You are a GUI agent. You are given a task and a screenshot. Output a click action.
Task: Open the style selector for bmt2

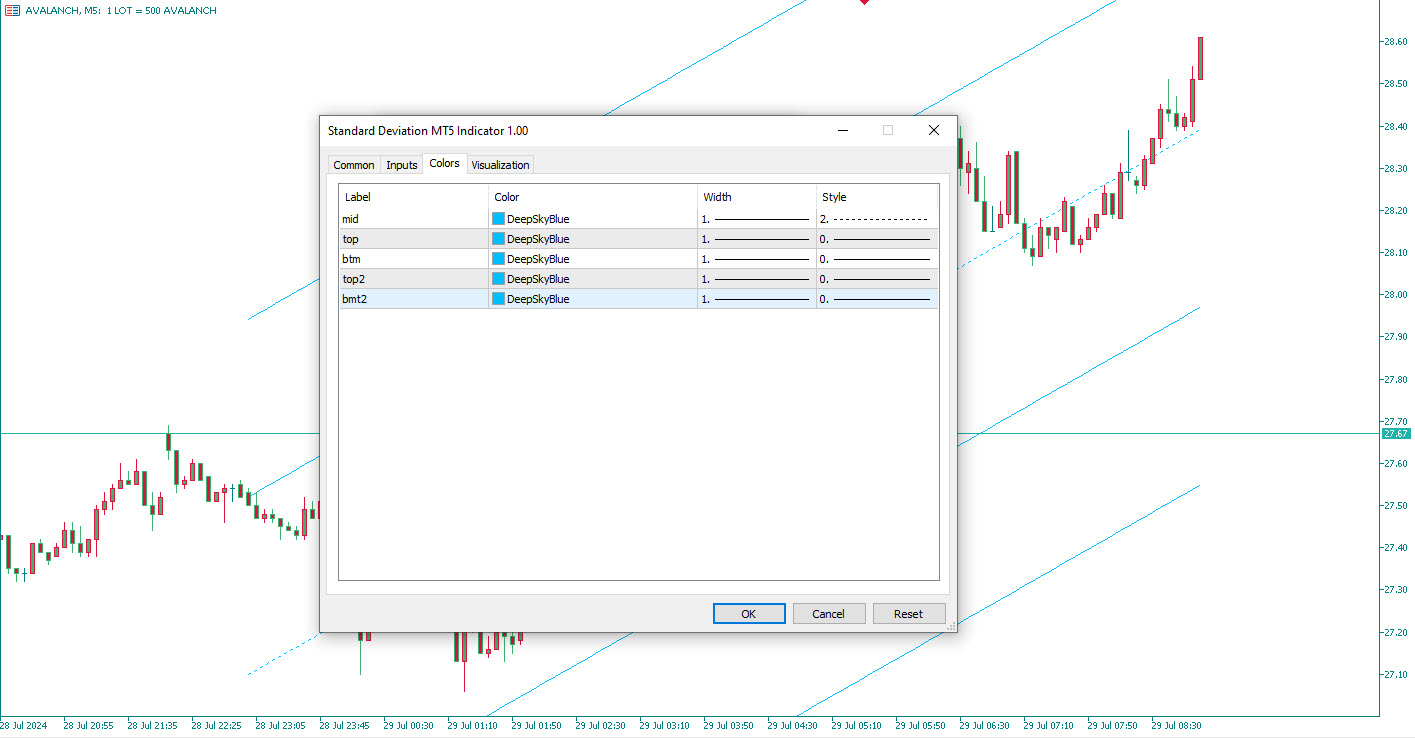coord(877,299)
